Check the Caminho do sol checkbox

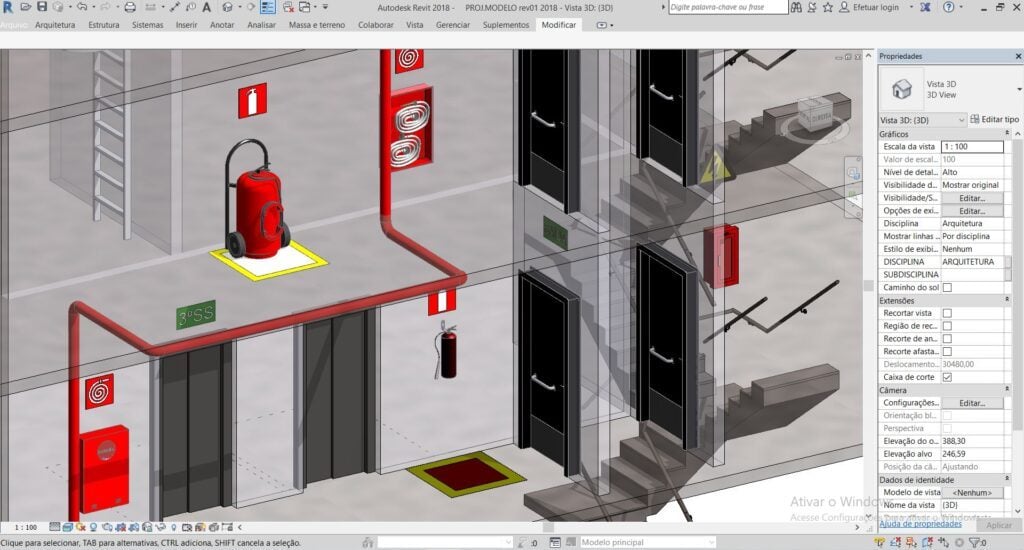pos(947,287)
